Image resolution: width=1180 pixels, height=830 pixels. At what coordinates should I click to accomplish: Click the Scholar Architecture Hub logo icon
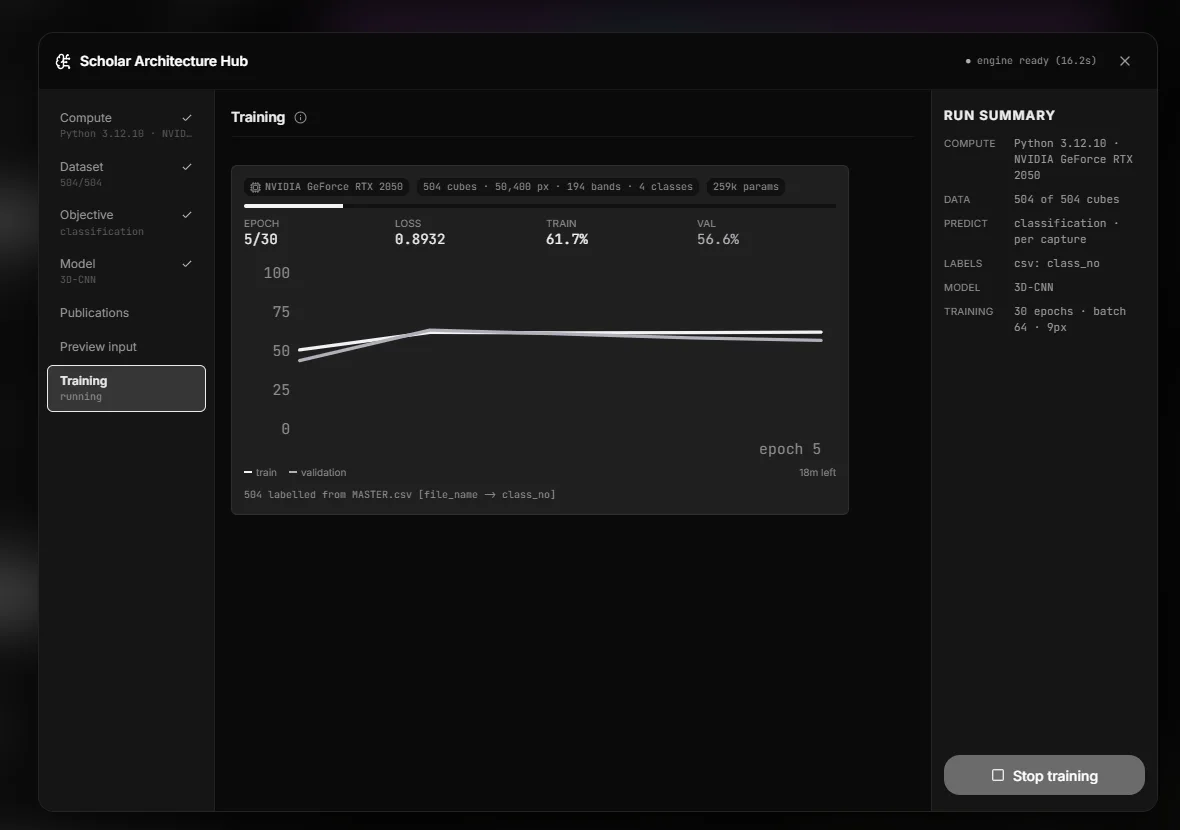pyautogui.click(x=63, y=61)
